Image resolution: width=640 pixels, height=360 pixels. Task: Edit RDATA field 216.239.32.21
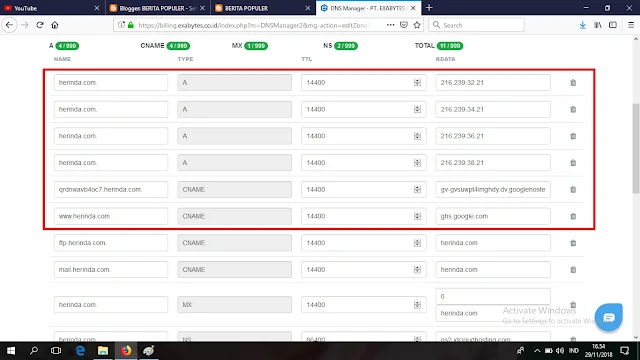click(493, 82)
